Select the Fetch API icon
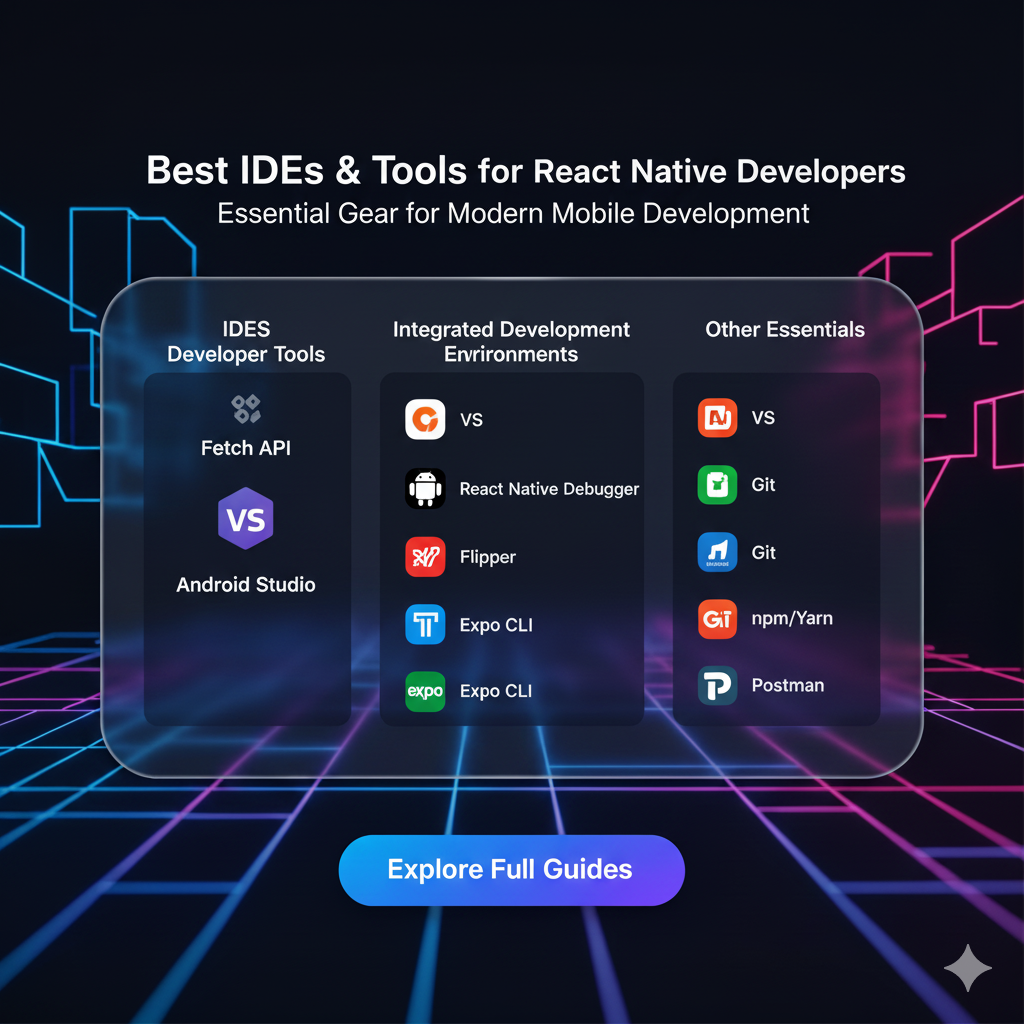Image resolution: width=1024 pixels, height=1024 pixels. tap(246, 410)
